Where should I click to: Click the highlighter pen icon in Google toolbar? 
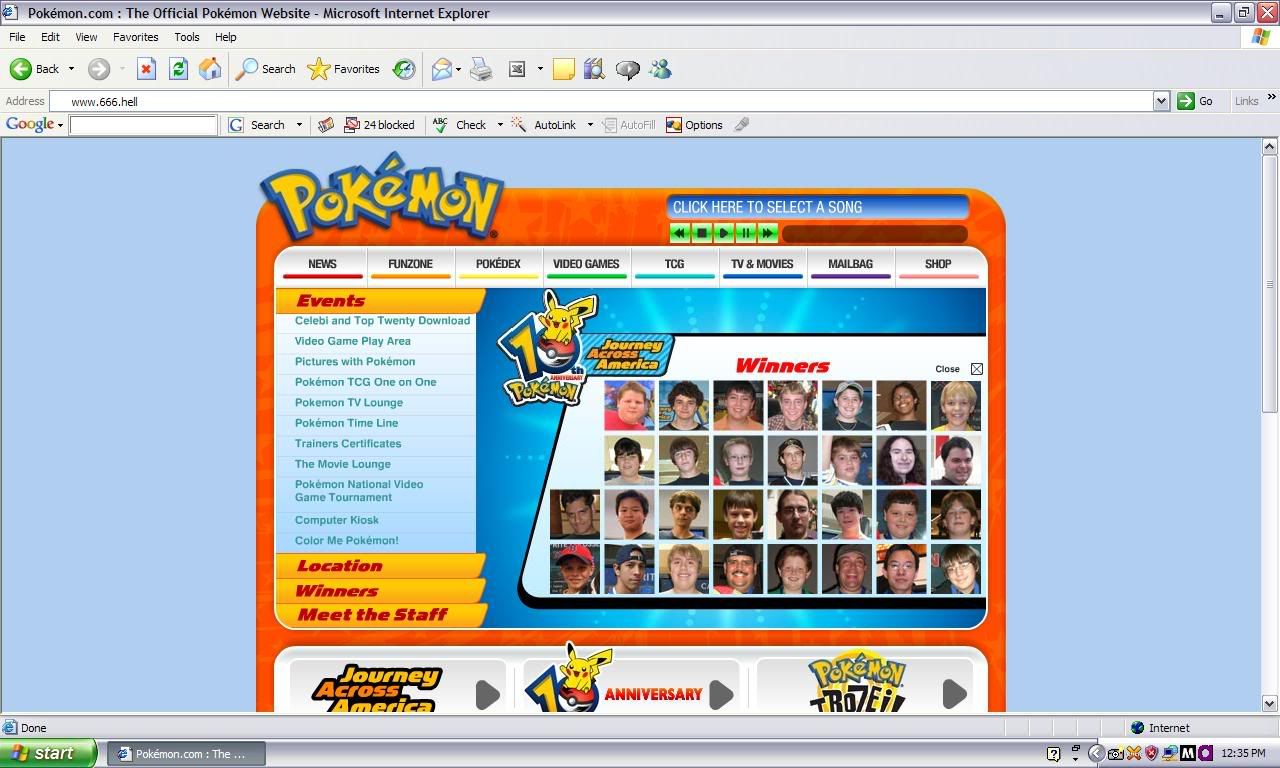tap(741, 125)
